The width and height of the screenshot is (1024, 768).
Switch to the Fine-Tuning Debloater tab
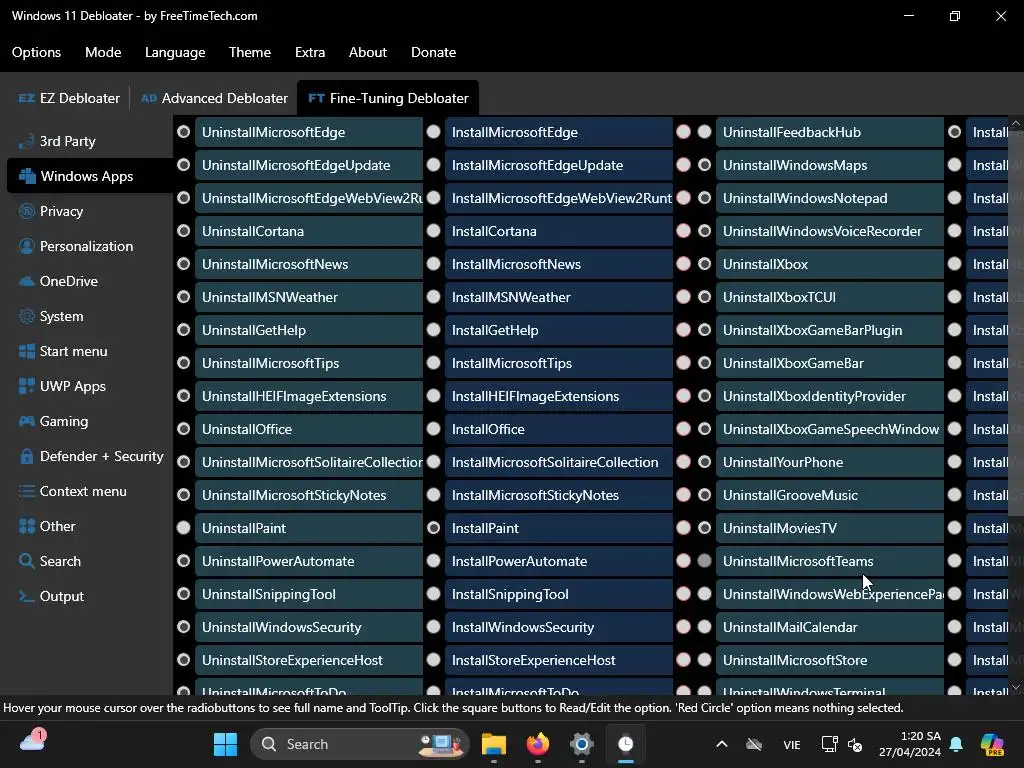click(x=388, y=98)
